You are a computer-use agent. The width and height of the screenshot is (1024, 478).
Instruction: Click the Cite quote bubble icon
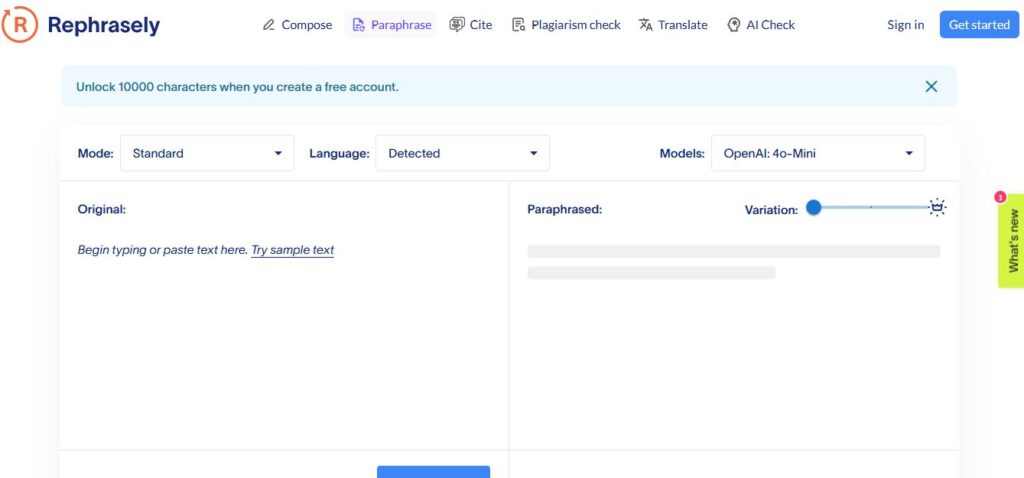[x=456, y=25]
